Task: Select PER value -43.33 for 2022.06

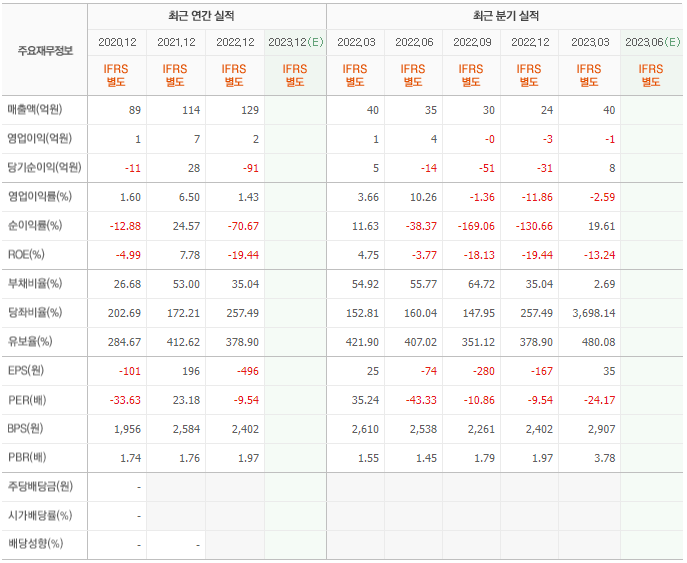Action: [421, 400]
